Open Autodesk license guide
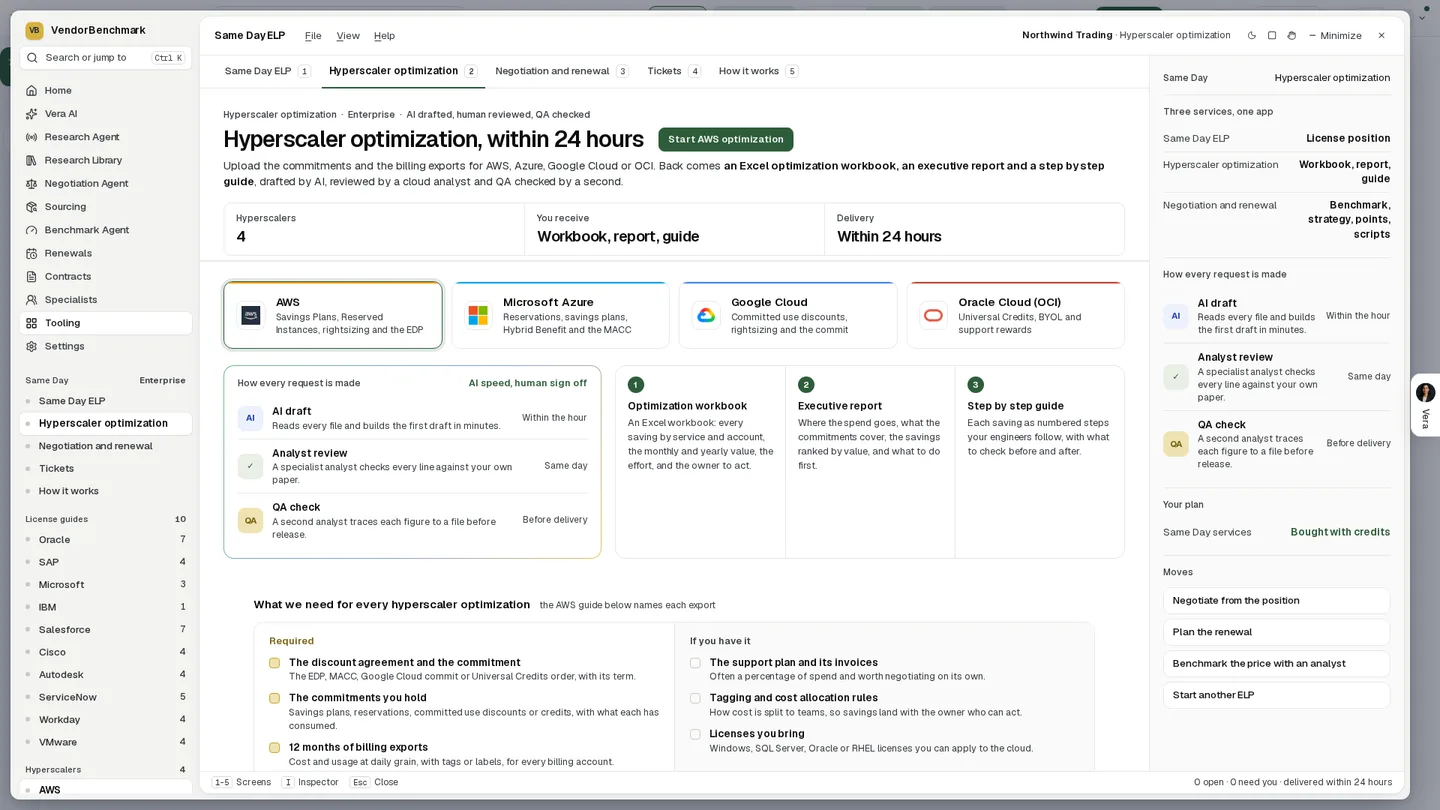Image resolution: width=1440 pixels, height=810 pixels. (x=105, y=675)
